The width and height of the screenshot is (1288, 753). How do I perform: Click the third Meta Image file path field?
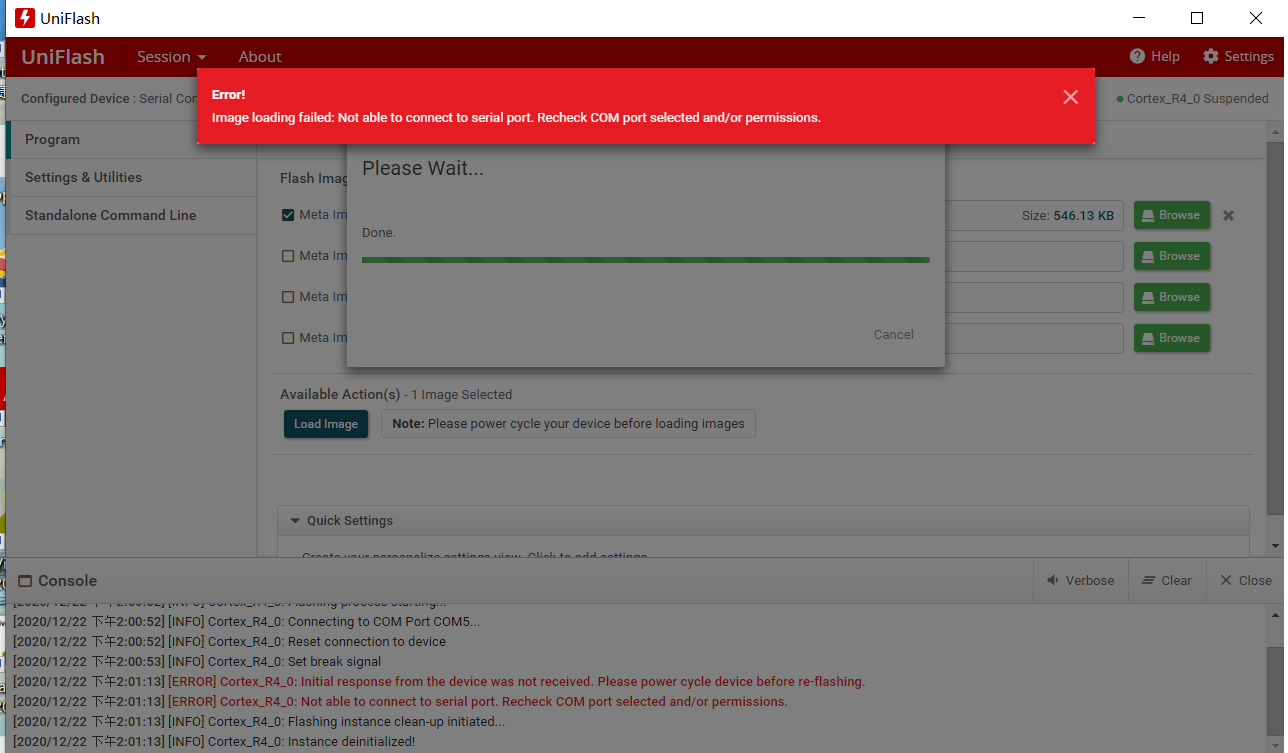click(1034, 297)
